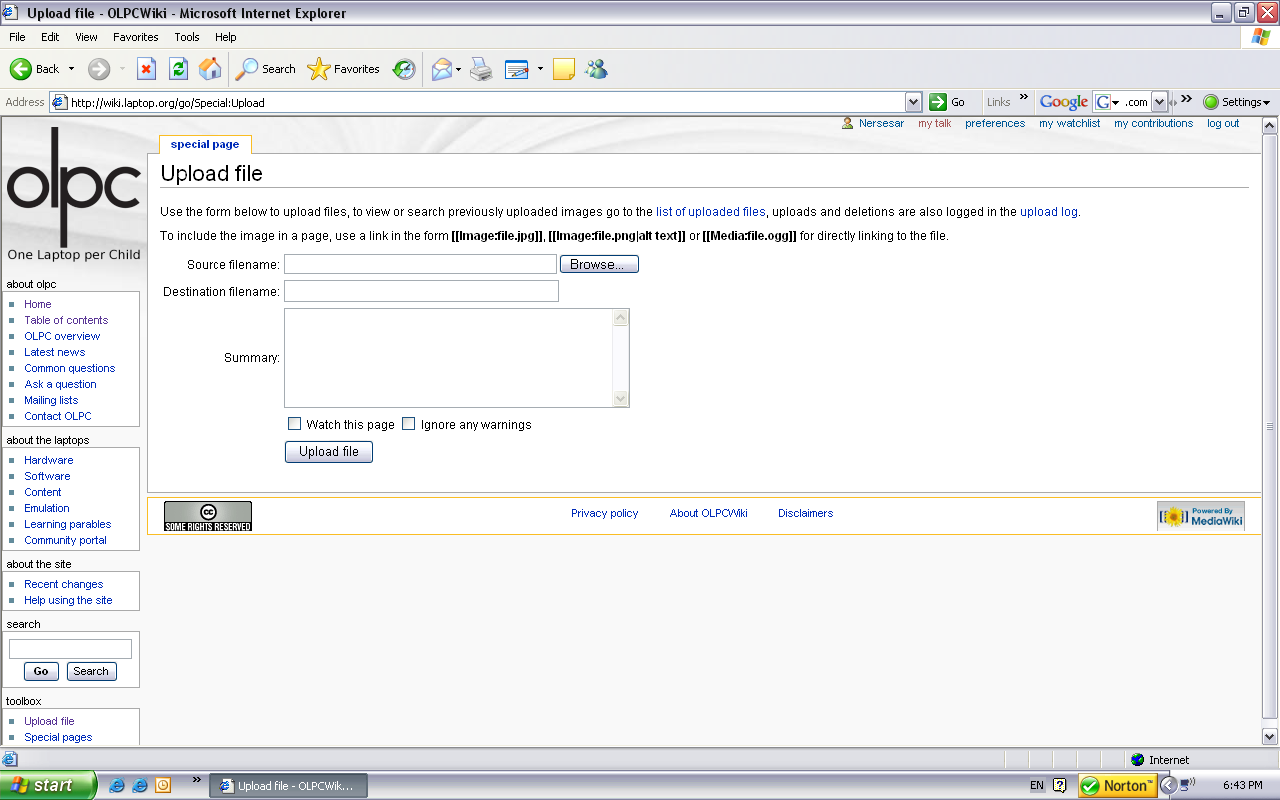Open the History toolbar icon

point(404,69)
